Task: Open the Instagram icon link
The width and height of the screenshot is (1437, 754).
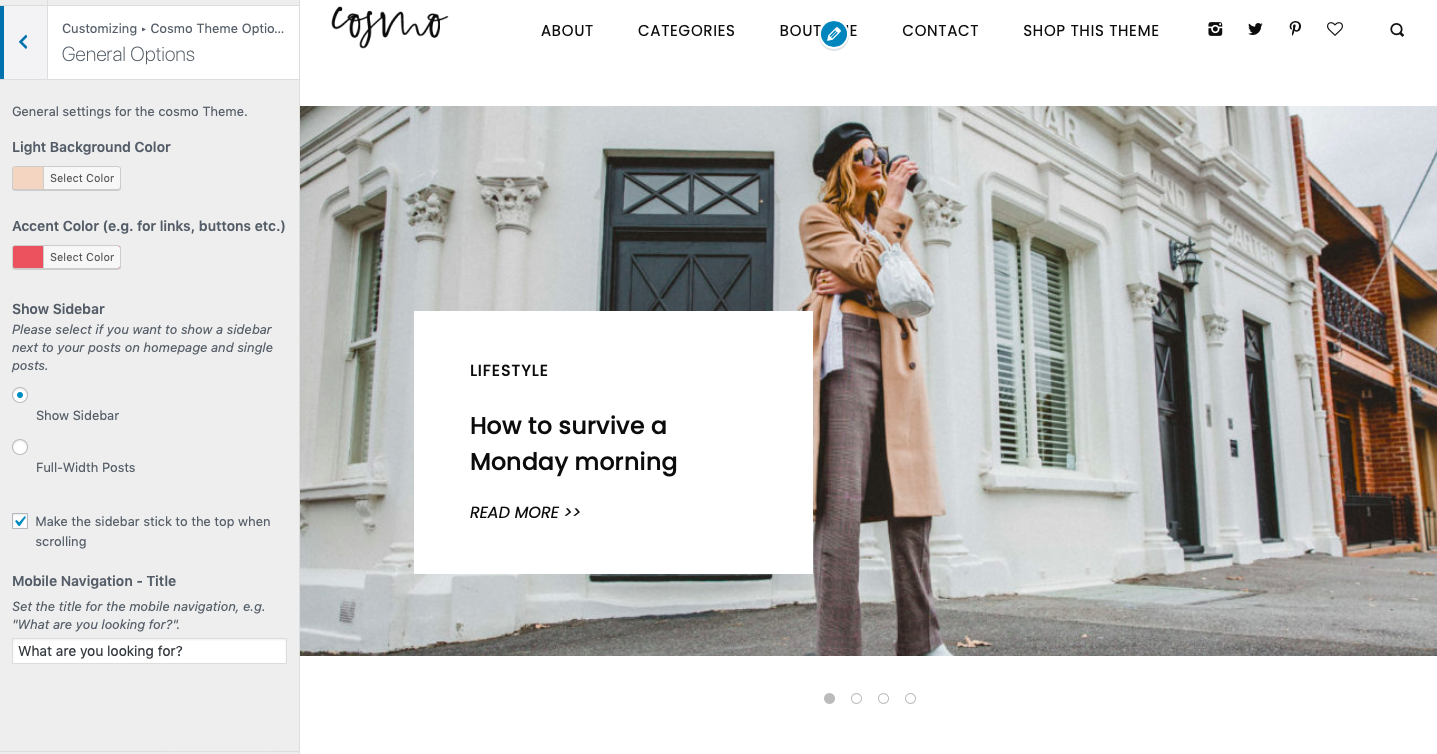Action: click(1215, 30)
